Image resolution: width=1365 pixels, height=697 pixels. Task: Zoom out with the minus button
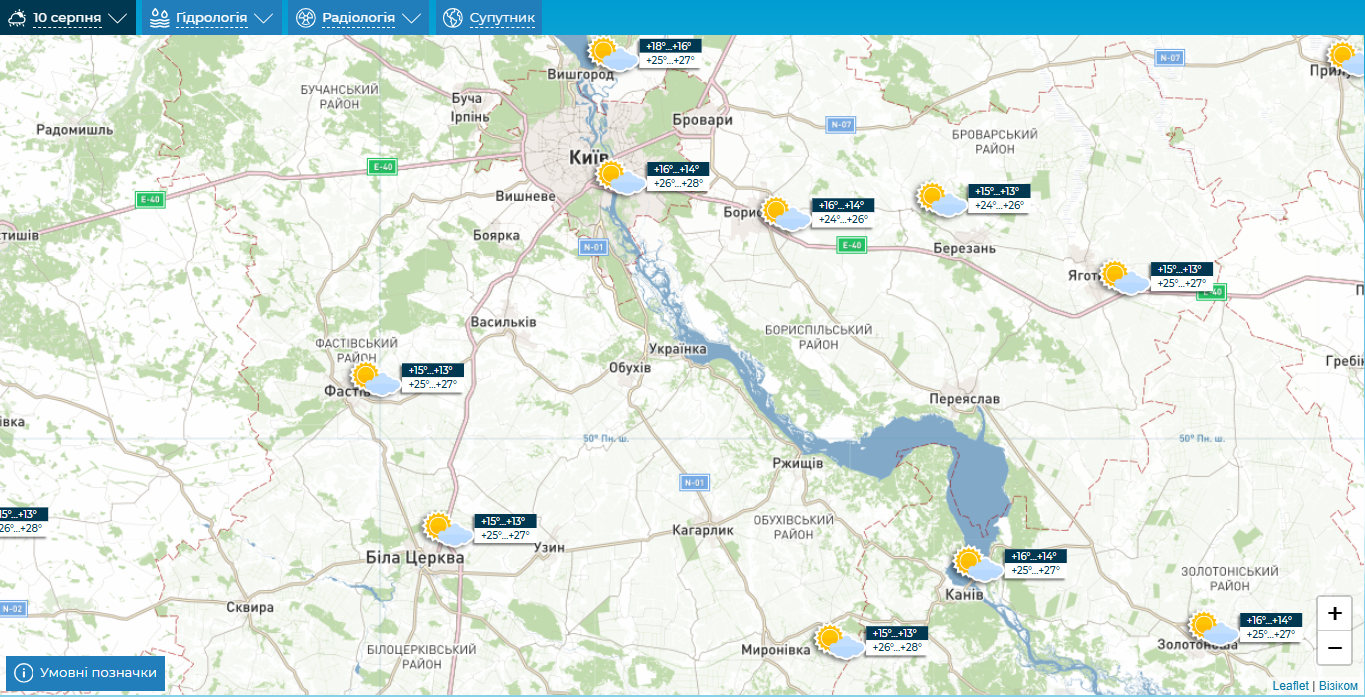coord(1334,648)
